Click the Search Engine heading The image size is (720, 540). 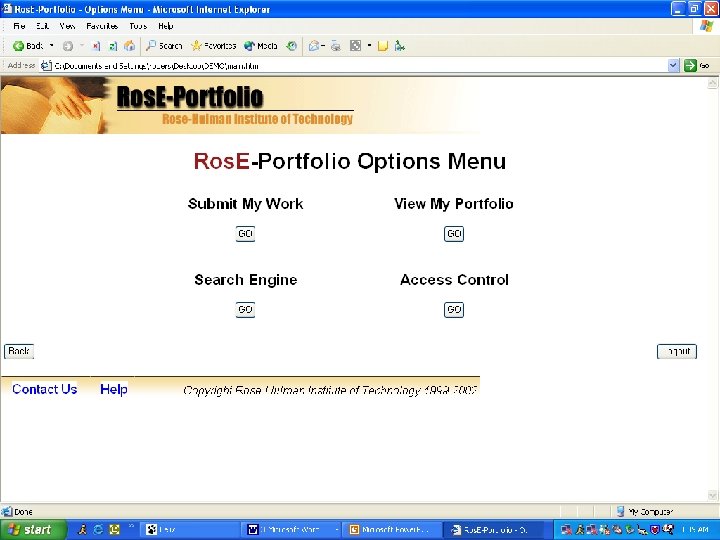[x=246, y=280]
